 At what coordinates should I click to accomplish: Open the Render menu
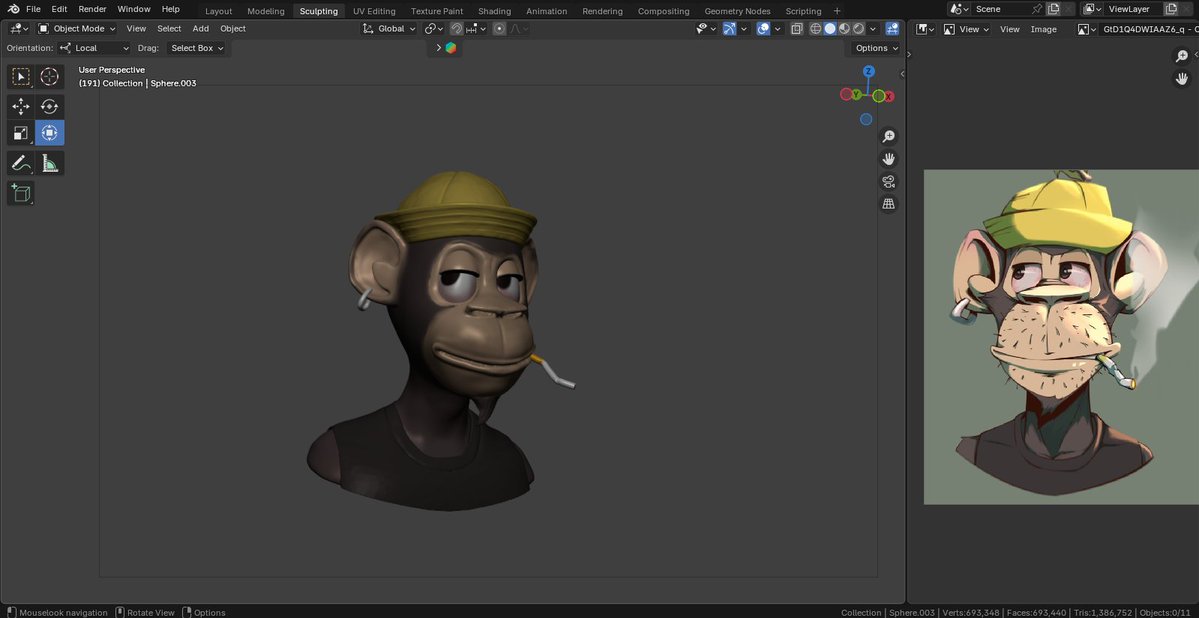pyautogui.click(x=93, y=9)
